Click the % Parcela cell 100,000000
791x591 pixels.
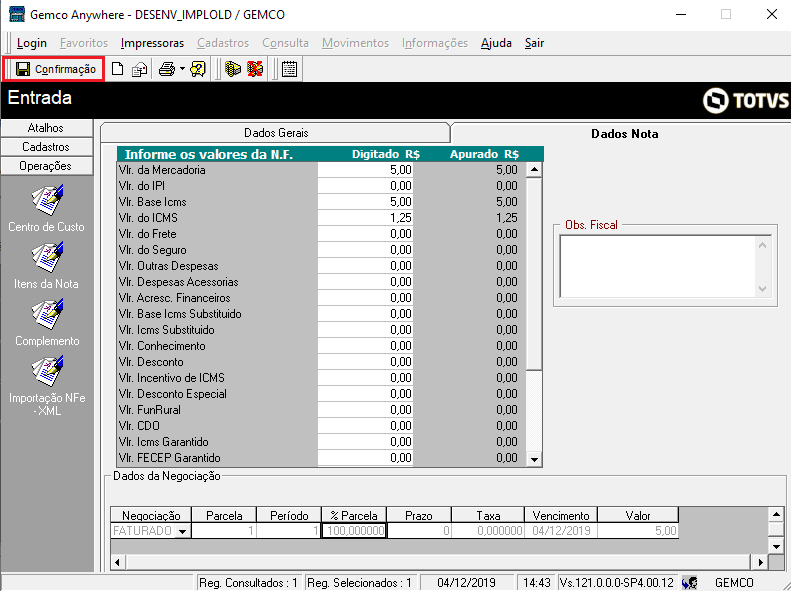[x=354, y=531]
